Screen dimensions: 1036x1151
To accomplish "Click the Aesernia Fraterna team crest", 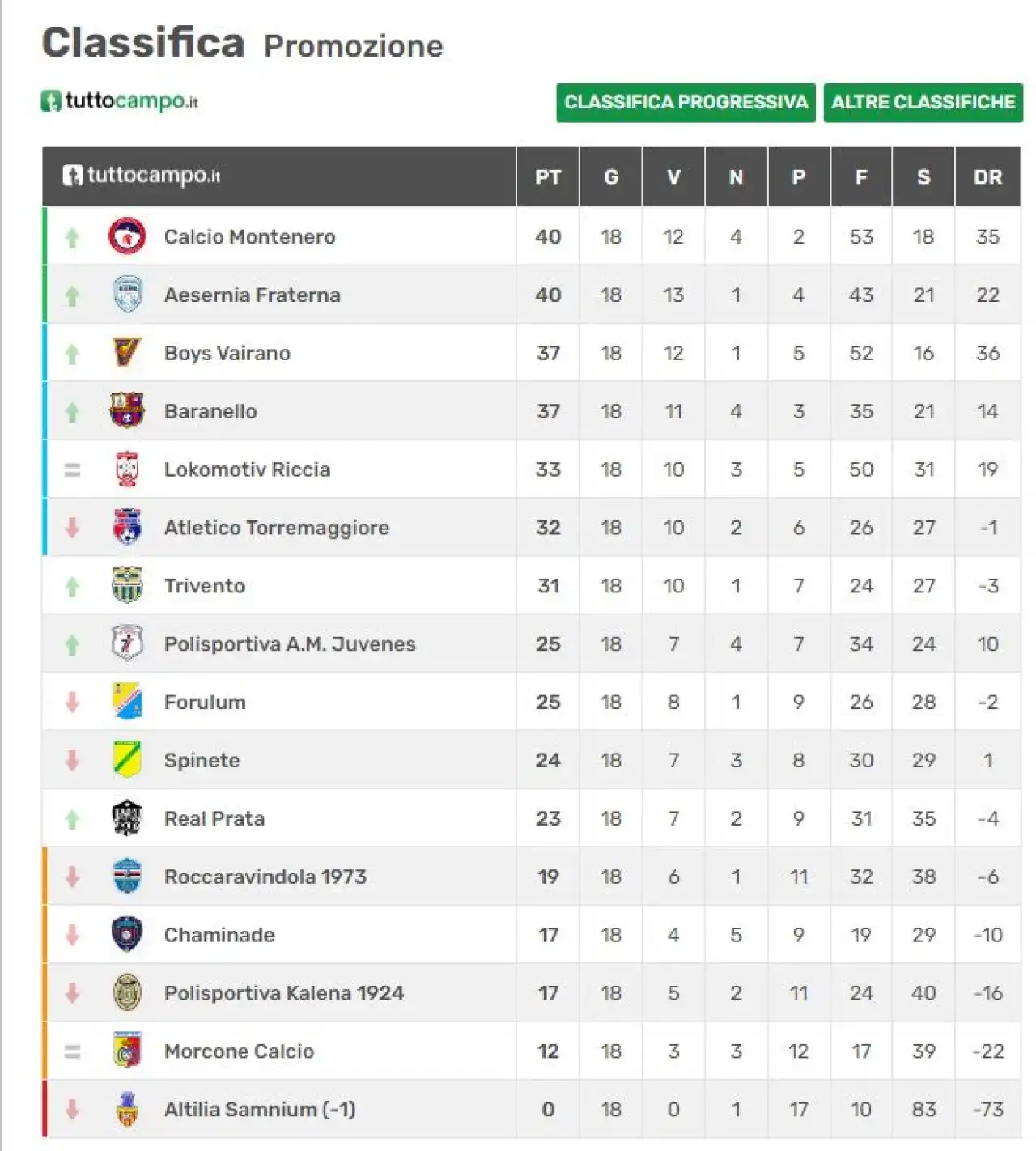I will [127, 295].
